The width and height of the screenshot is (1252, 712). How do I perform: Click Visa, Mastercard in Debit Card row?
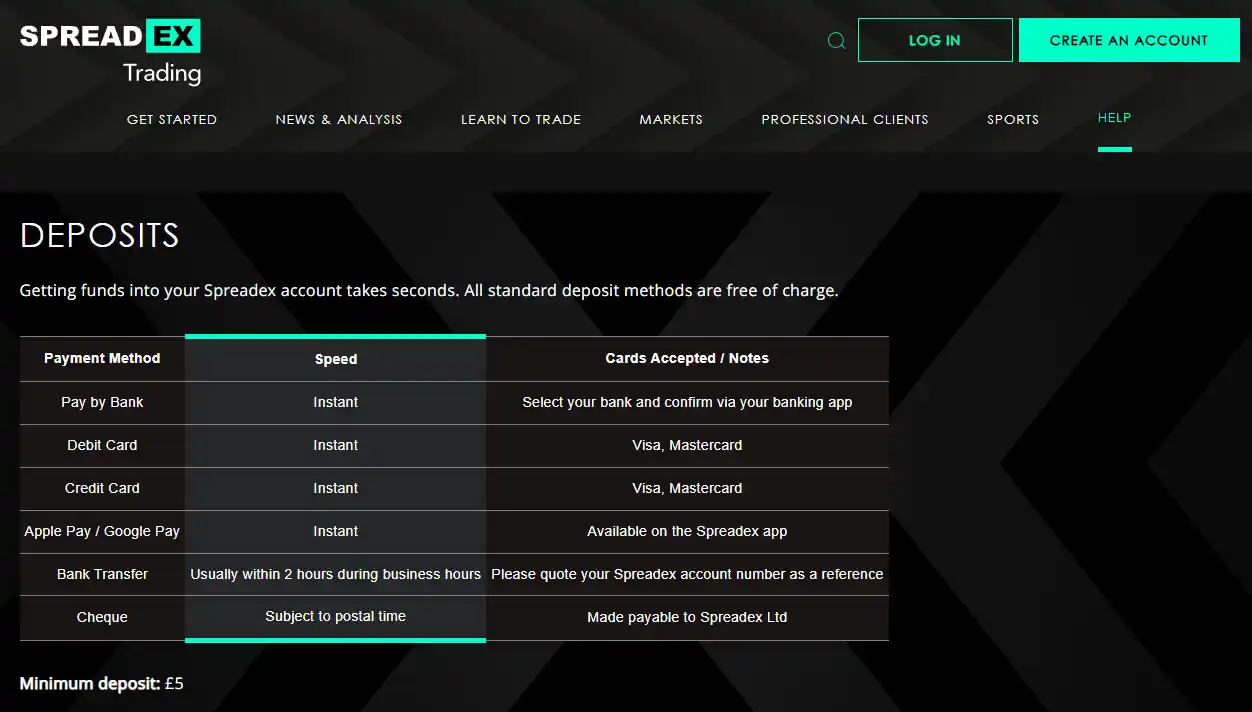click(687, 445)
